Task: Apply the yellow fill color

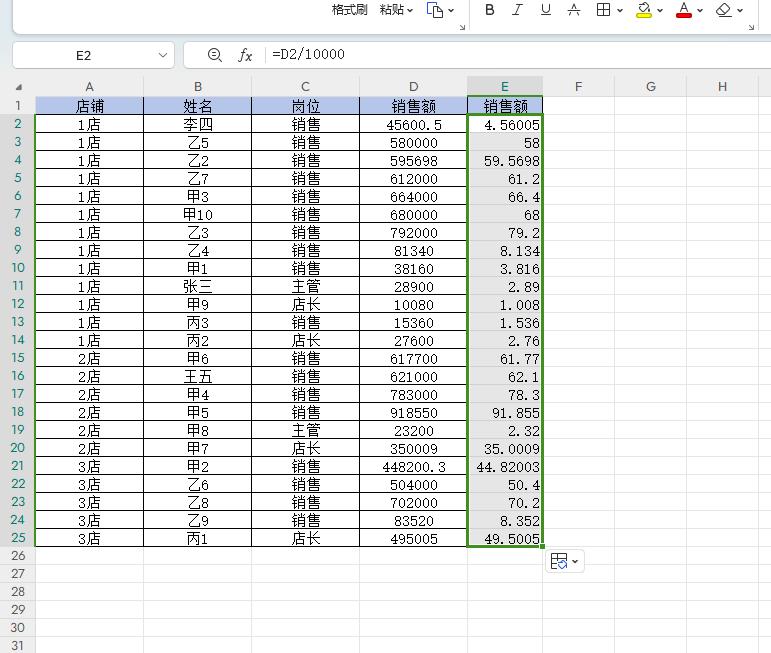Action: [x=644, y=10]
